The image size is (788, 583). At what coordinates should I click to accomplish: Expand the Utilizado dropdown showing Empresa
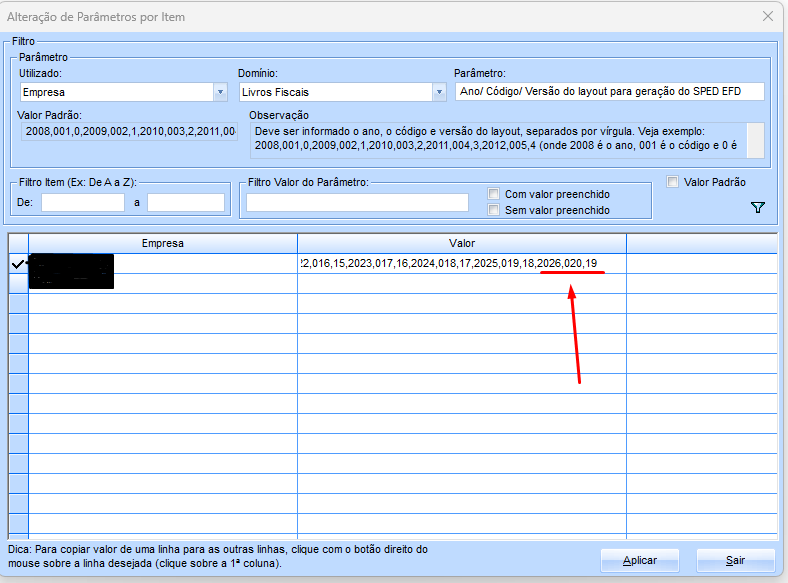[x=220, y=92]
